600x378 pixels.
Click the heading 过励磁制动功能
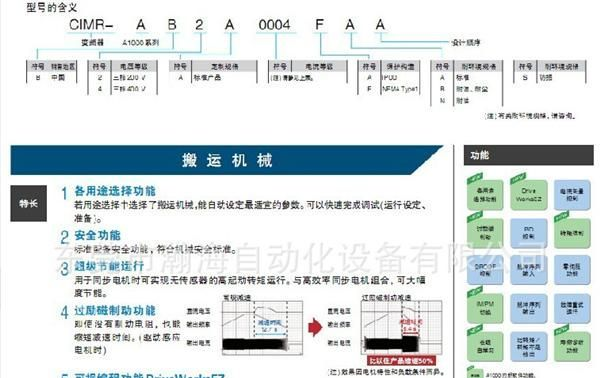[115, 310]
